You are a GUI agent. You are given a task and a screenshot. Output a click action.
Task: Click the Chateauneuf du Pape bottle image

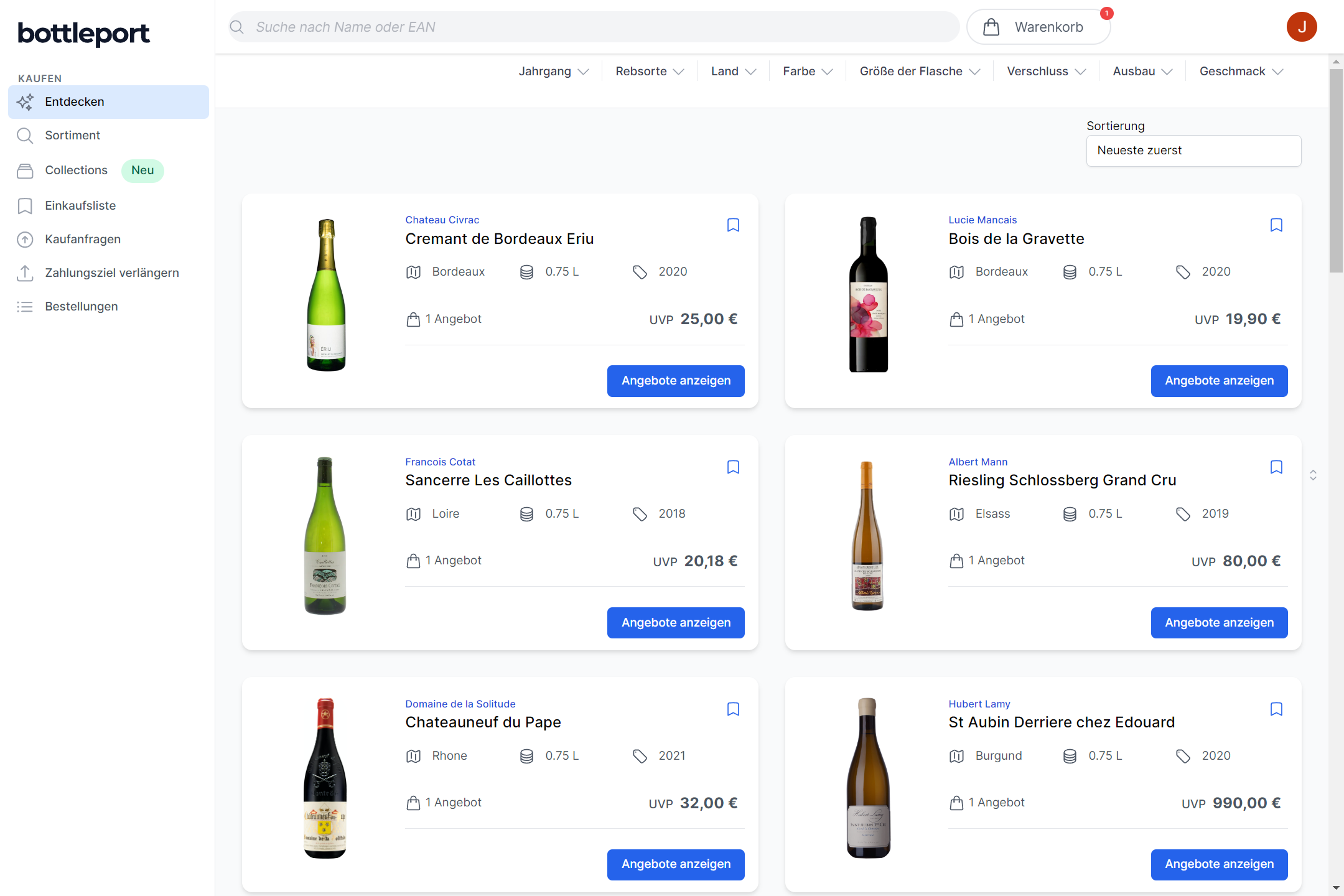click(x=325, y=778)
